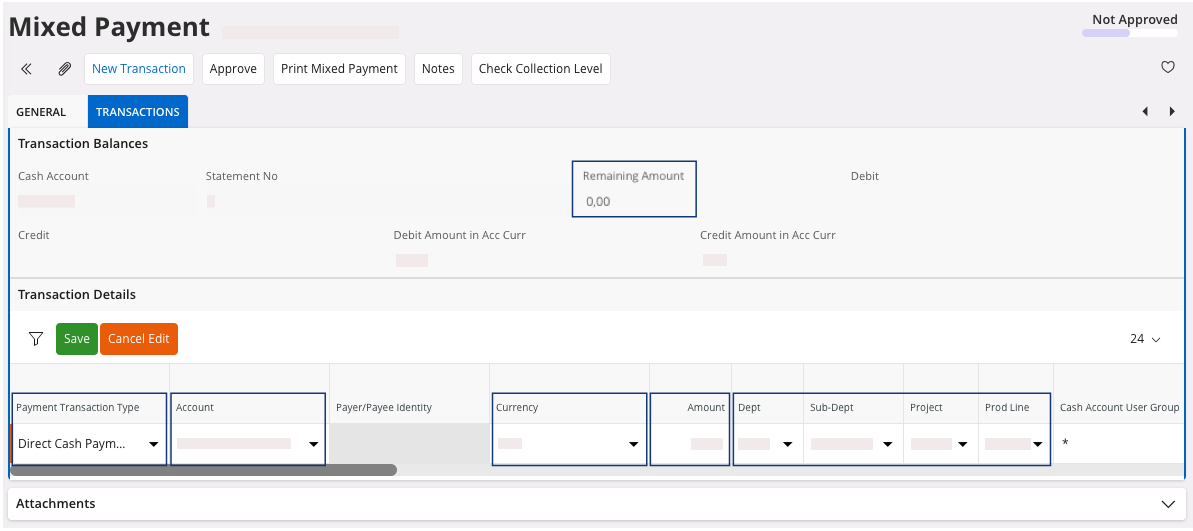Open the Prod Line dropdown arrow
The image size is (1193, 531).
coord(1038,444)
